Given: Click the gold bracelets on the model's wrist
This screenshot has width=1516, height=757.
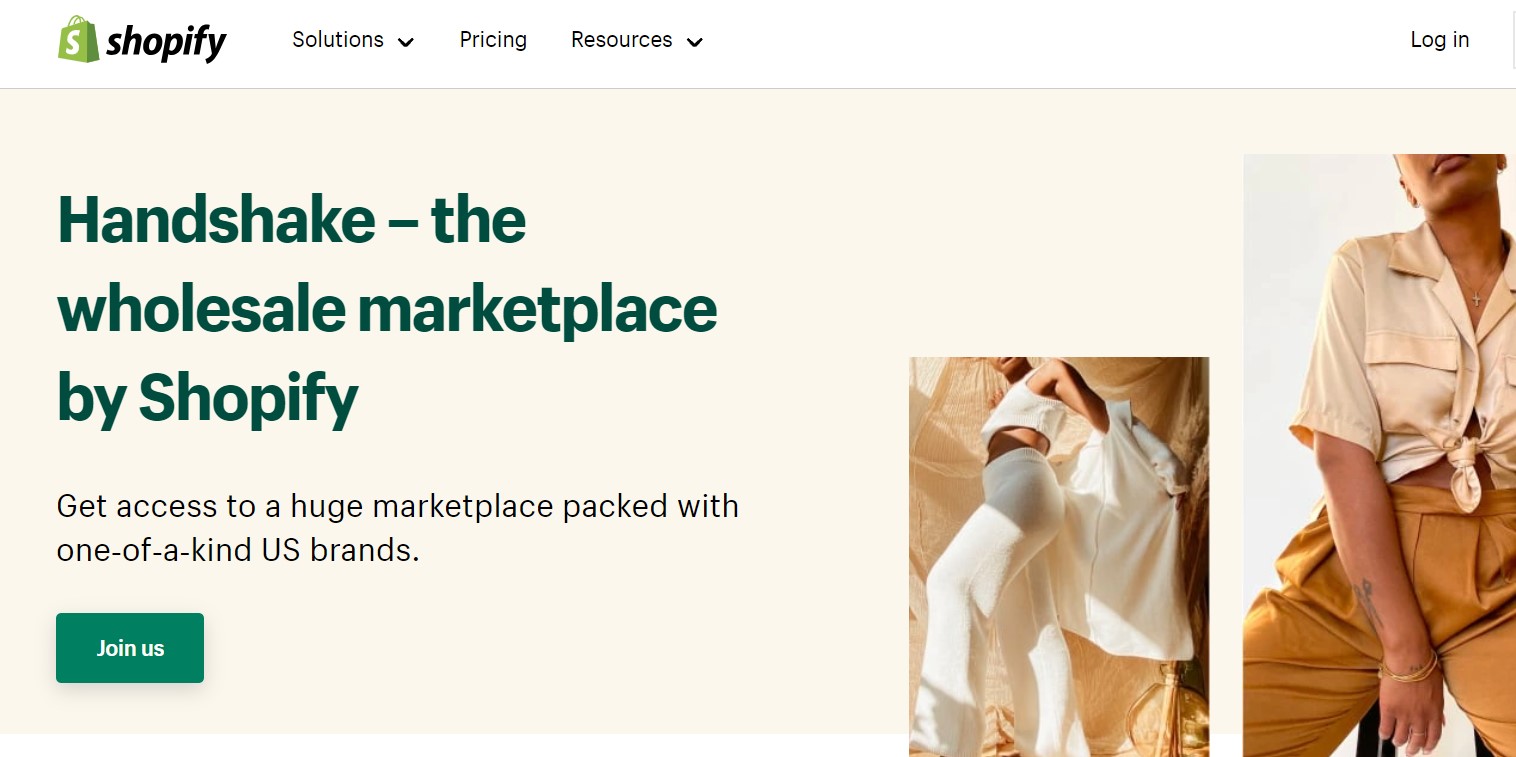Looking at the screenshot, I should tap(1410, 667).
